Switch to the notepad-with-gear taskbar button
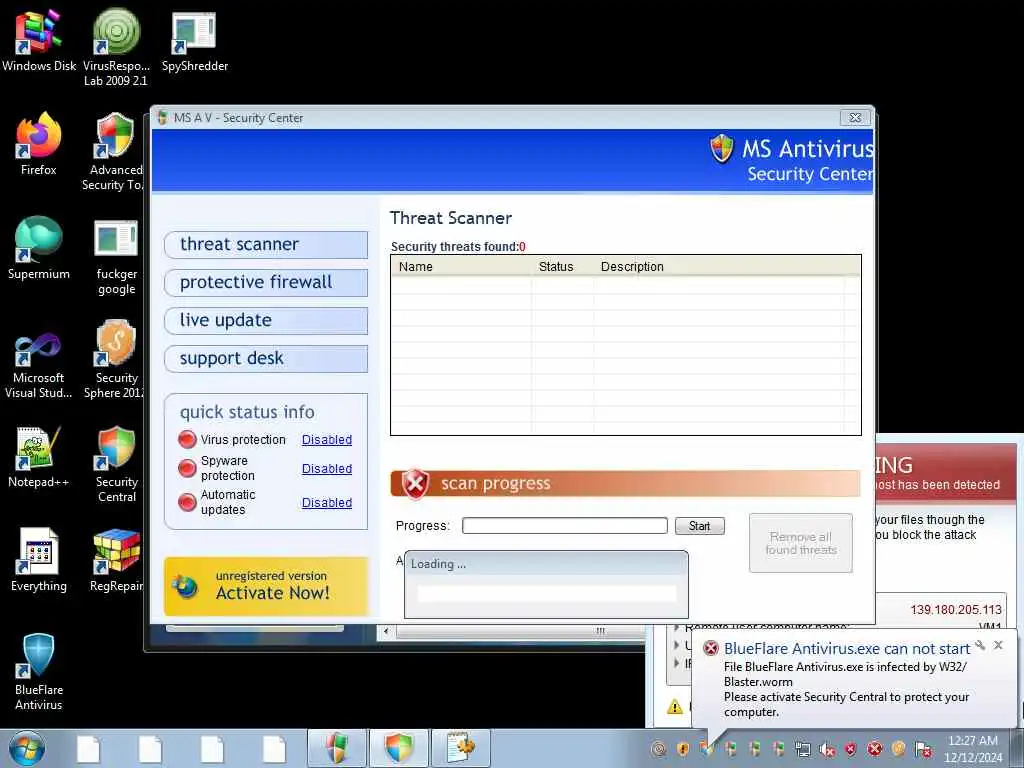The image size is (1024, 768). (x=460, y=748)
